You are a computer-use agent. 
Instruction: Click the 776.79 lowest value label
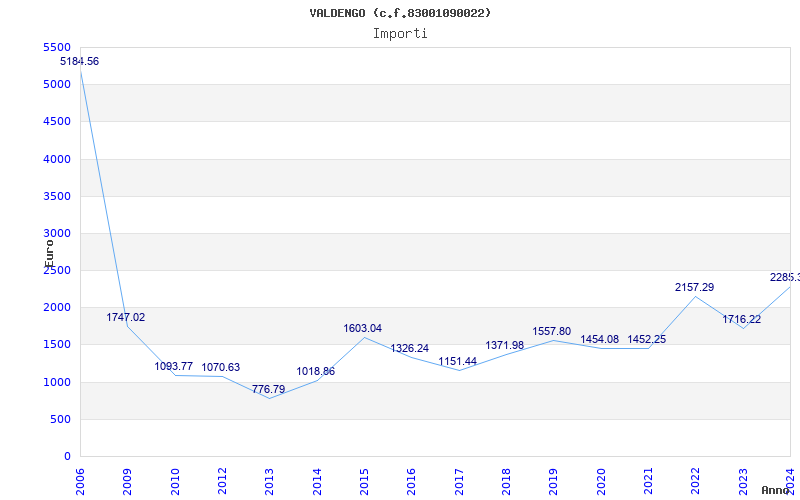[x=268, y=389]
